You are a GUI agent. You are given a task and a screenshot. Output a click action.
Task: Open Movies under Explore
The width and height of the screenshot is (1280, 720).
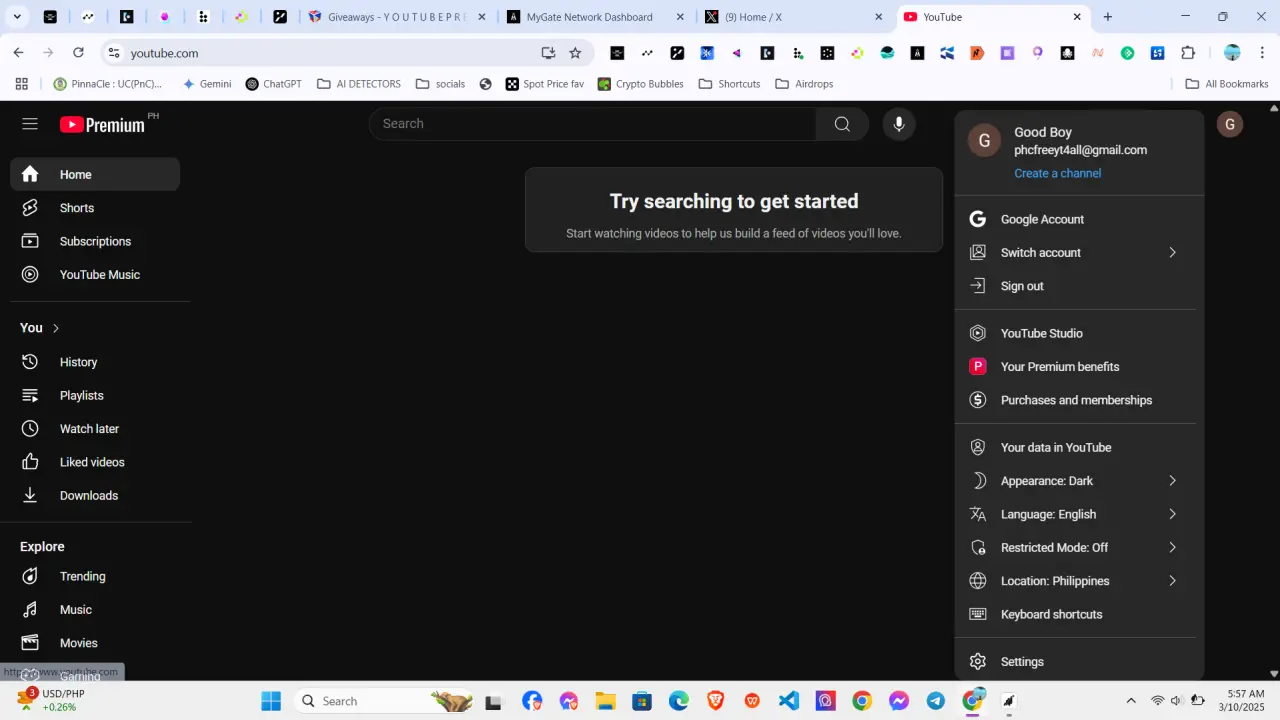point(95,643)
